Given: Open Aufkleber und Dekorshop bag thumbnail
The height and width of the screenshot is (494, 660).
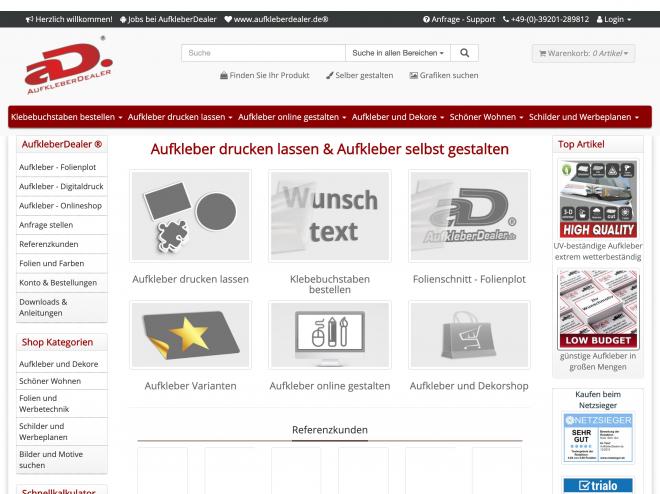Looking at the screenshot, I should (469, 335).
